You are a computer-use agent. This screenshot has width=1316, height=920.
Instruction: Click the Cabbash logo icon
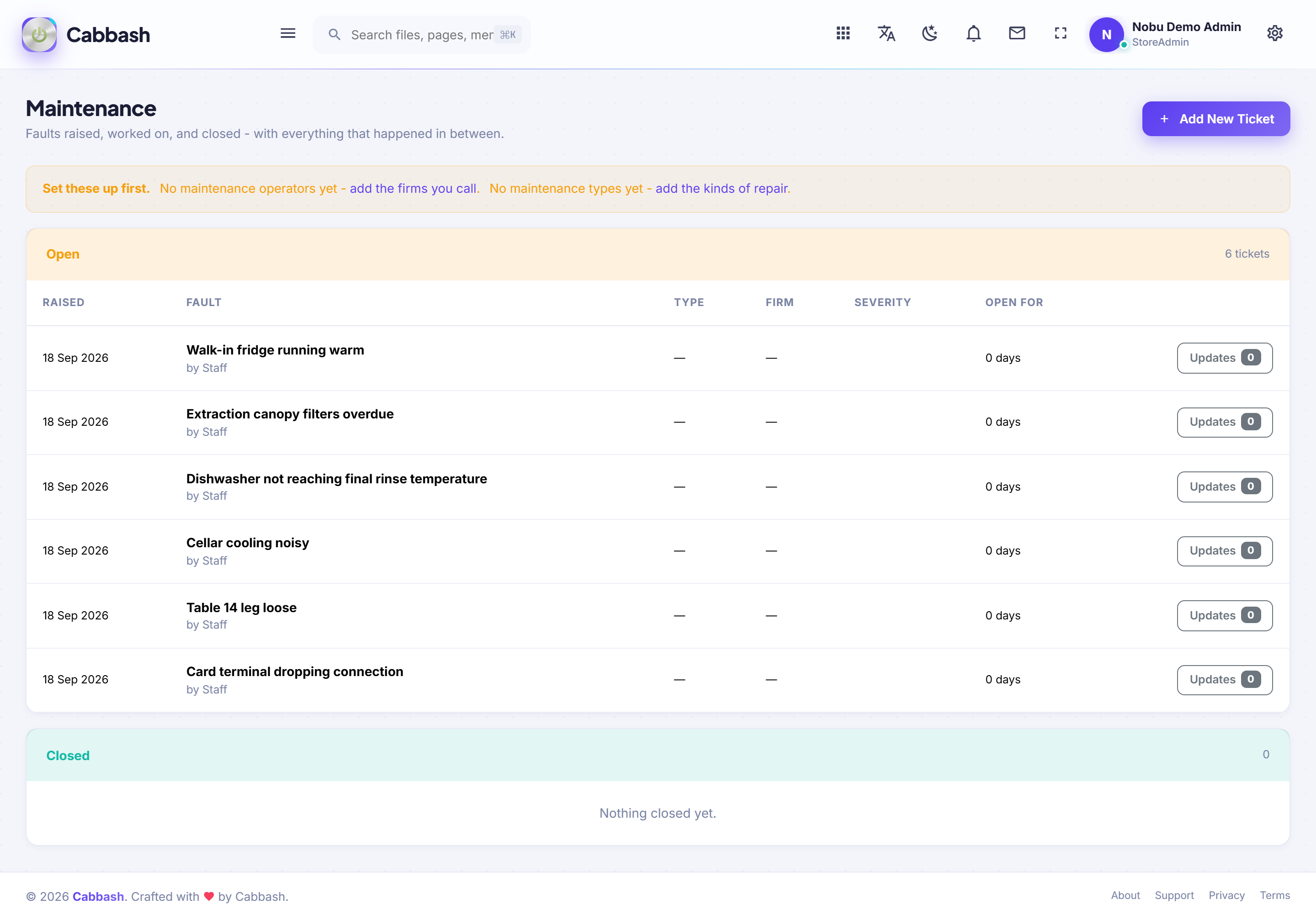pyautogui.click(x=39, y=34)
